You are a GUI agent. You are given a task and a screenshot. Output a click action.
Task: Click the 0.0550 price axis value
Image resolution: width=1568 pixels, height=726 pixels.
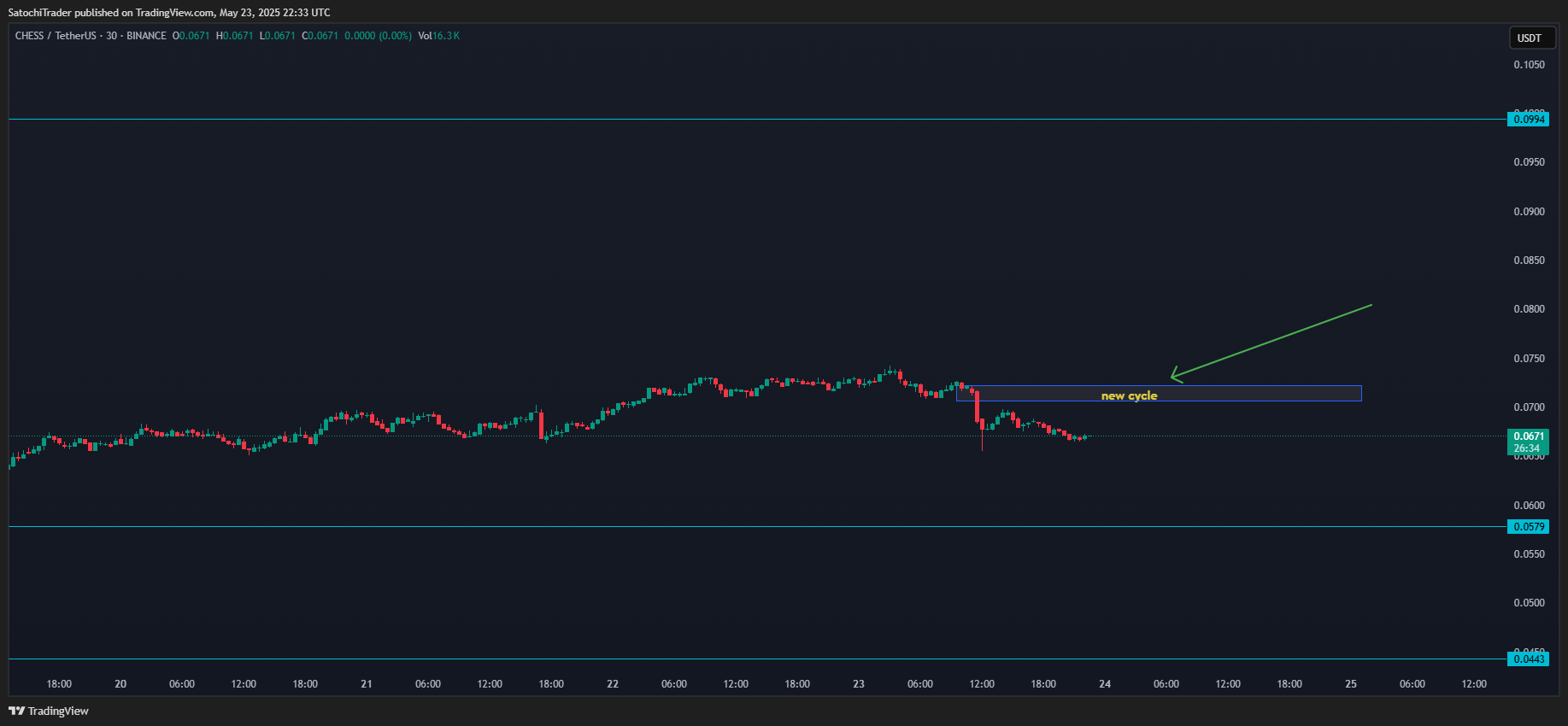tap(1529, 554)
